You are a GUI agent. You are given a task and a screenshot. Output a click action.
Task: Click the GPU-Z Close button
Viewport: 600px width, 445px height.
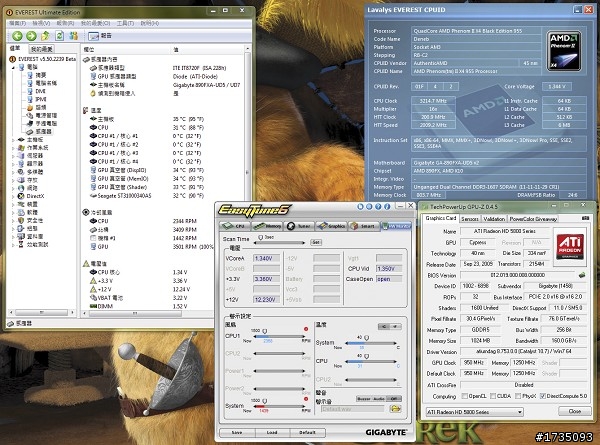(x=574, y=411)
